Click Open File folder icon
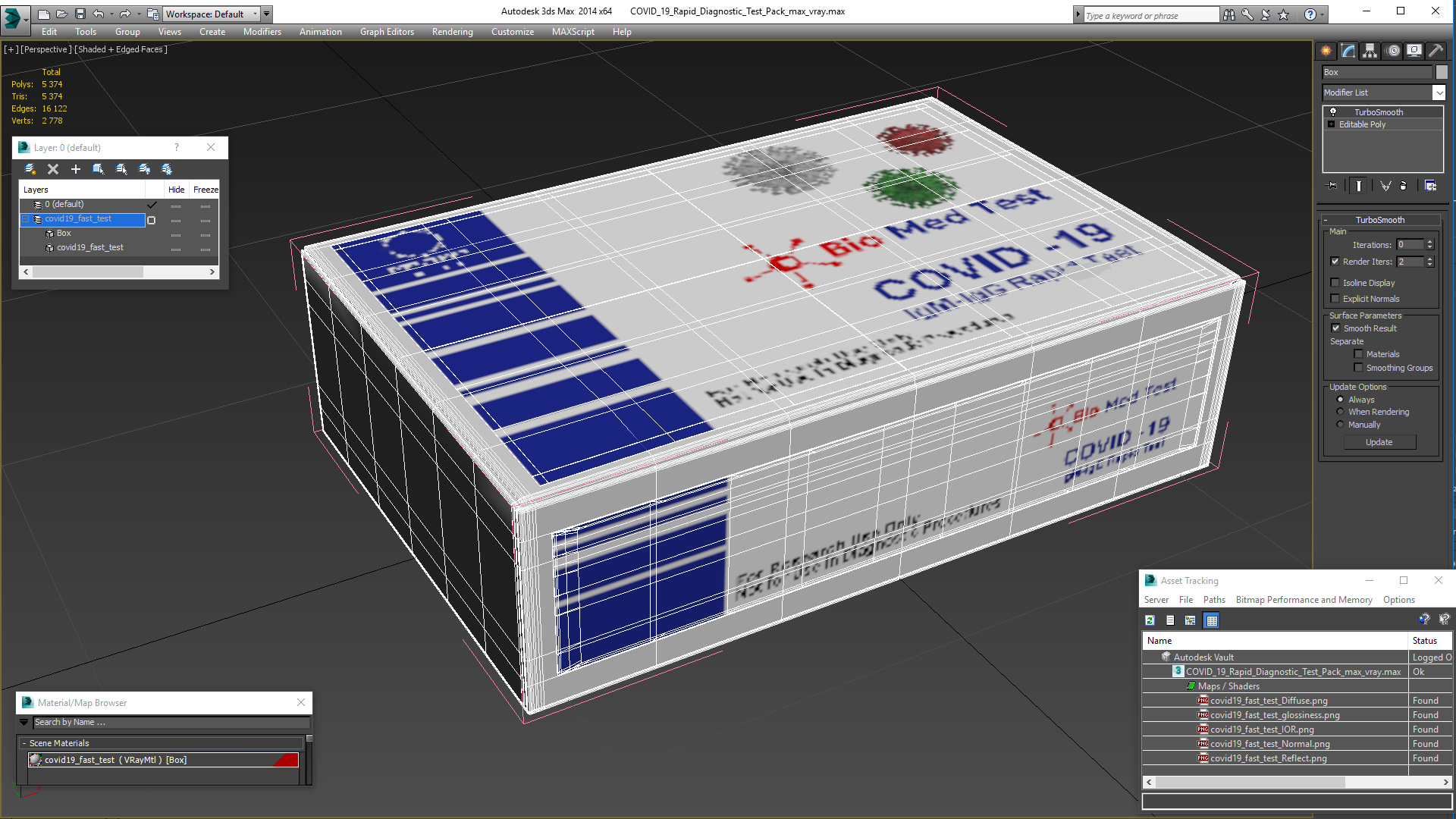The image size is (1456, 819). point(62,14)
